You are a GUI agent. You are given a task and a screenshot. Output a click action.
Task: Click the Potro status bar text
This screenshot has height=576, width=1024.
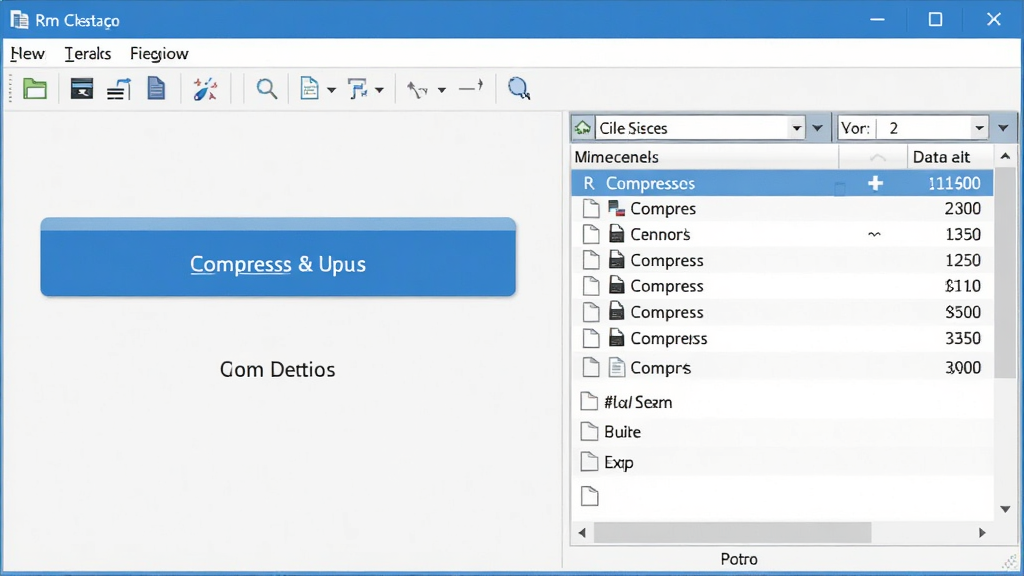click(x=739, y=559)
